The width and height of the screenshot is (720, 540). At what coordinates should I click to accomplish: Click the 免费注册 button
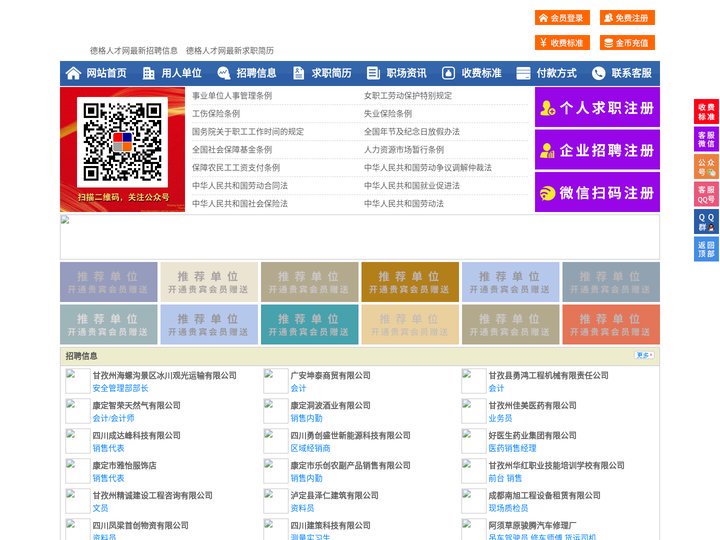pos(627,18)
